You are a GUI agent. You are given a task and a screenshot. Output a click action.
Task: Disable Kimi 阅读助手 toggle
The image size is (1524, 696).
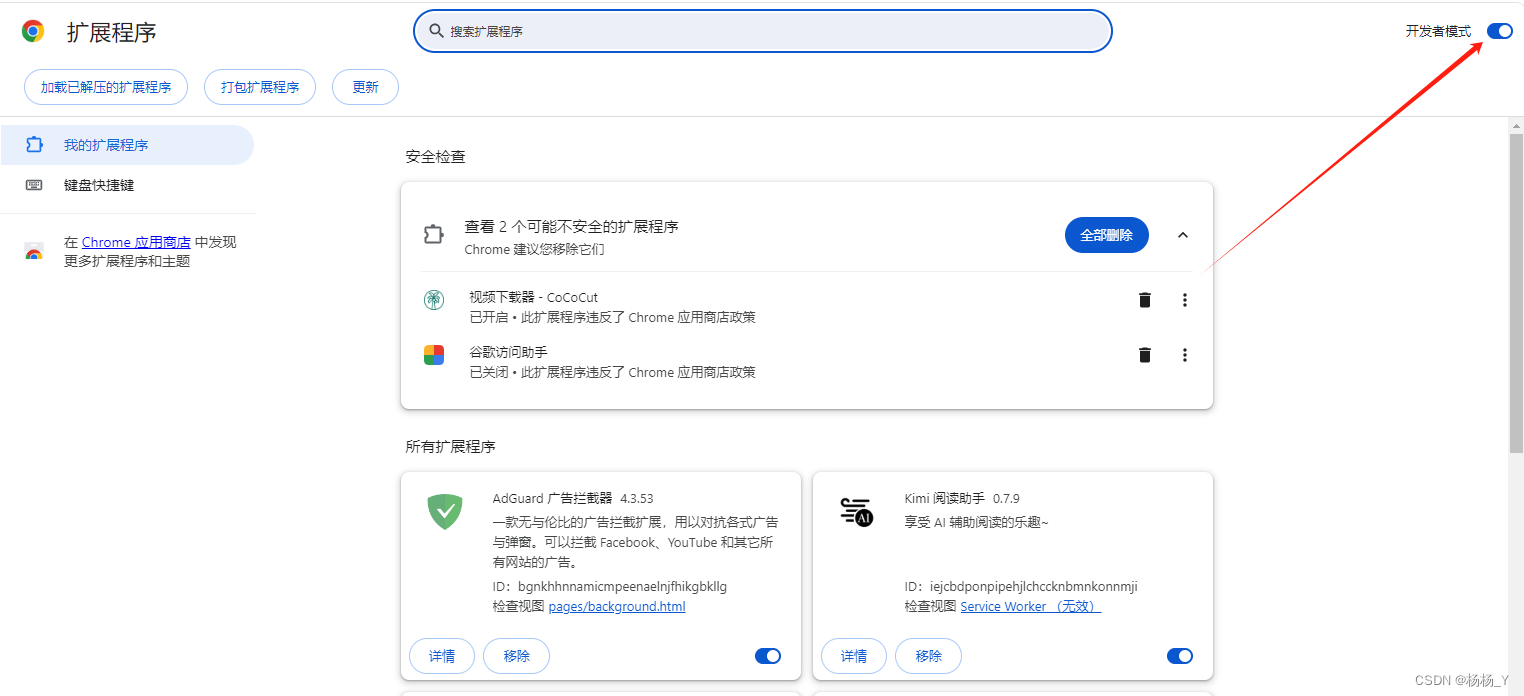tap(1180, 656)
